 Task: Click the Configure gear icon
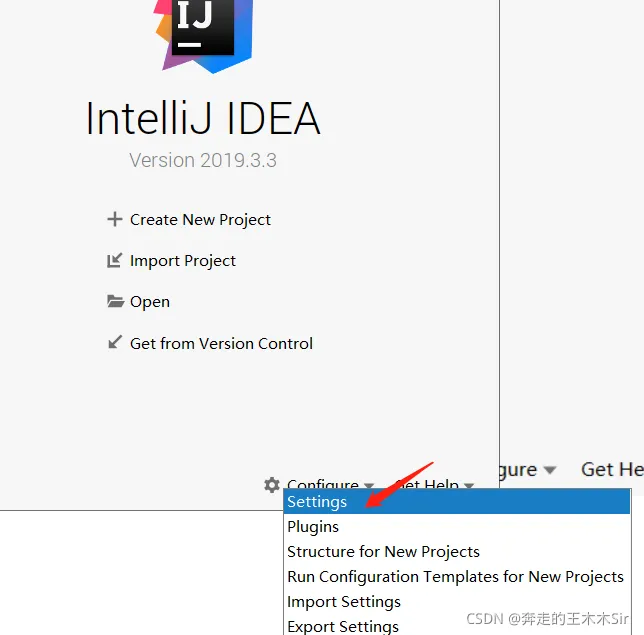pyautogui.click(x=272, y=485)
